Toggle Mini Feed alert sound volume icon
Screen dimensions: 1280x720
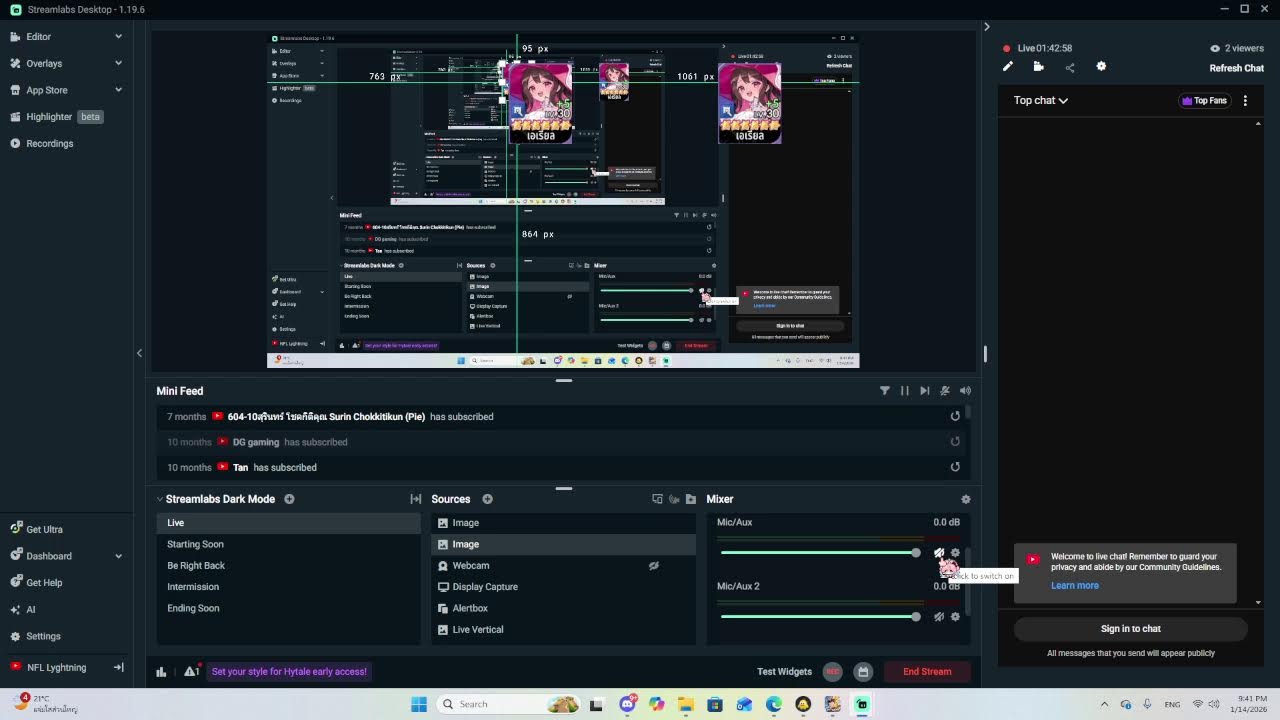pyautogui.click(x=965, y=391)
